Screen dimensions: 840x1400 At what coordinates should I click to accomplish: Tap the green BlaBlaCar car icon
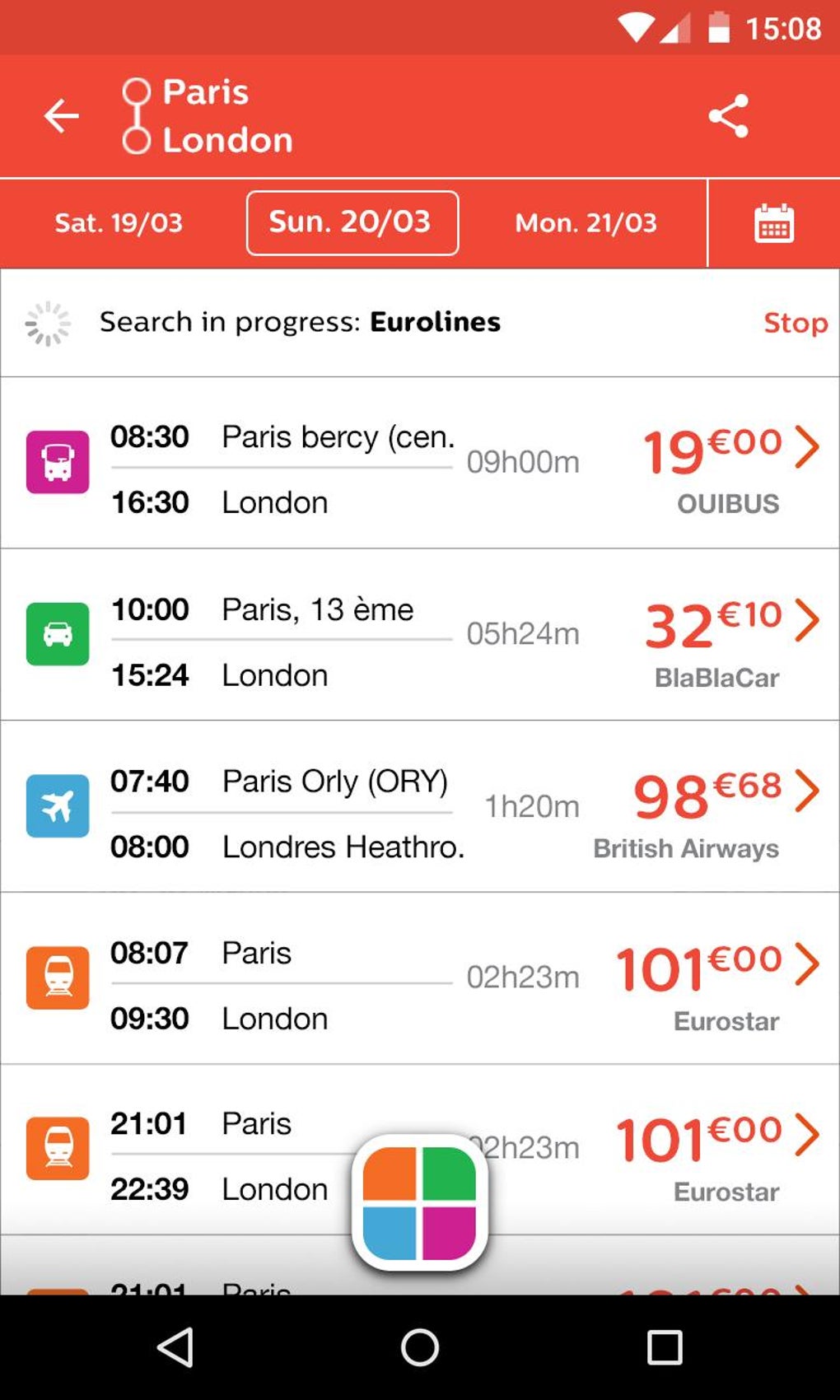point(58,633)
